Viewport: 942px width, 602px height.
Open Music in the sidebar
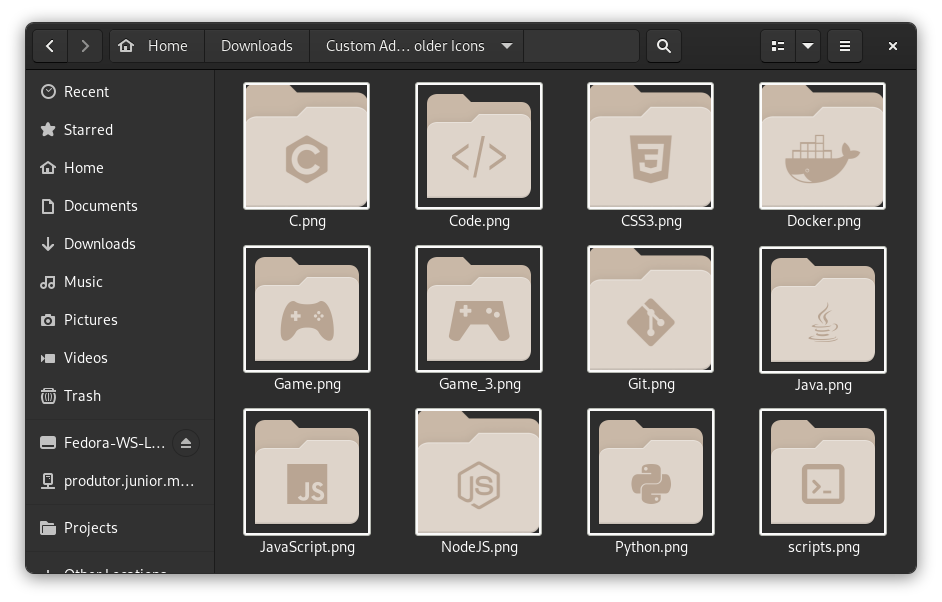(x=120, y=281)
